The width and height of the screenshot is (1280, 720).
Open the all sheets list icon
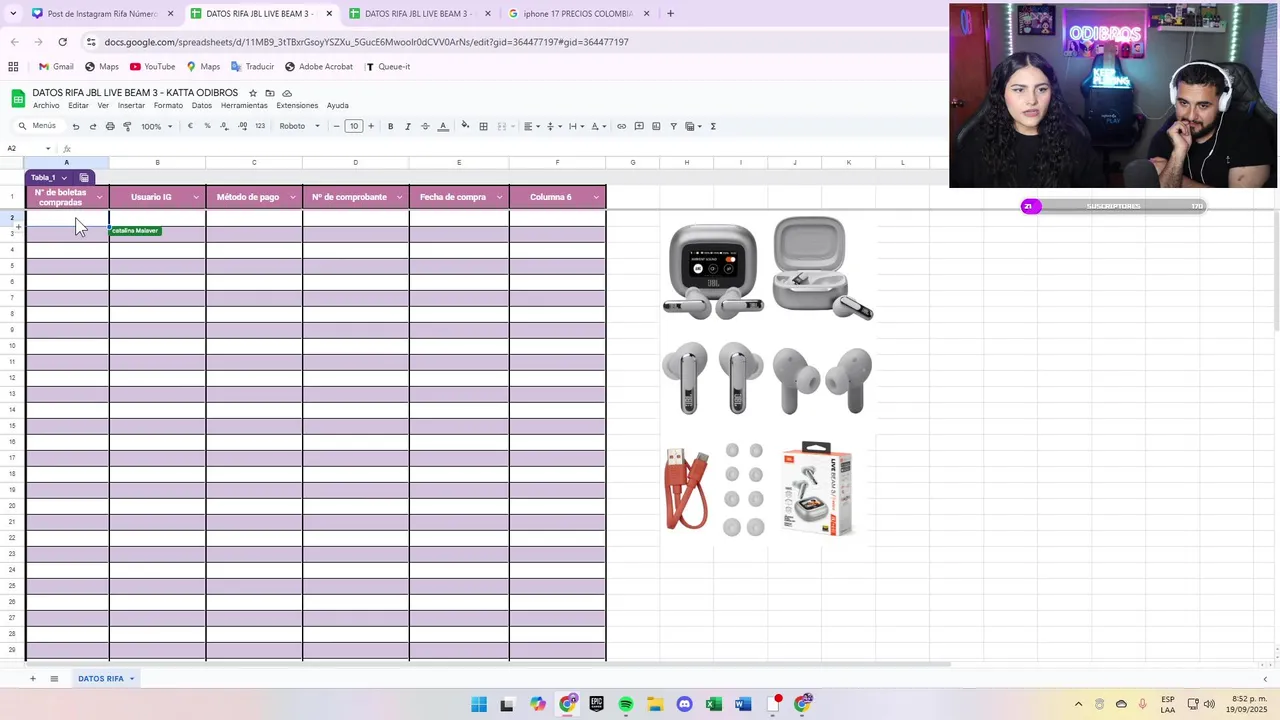coord(54,679)
